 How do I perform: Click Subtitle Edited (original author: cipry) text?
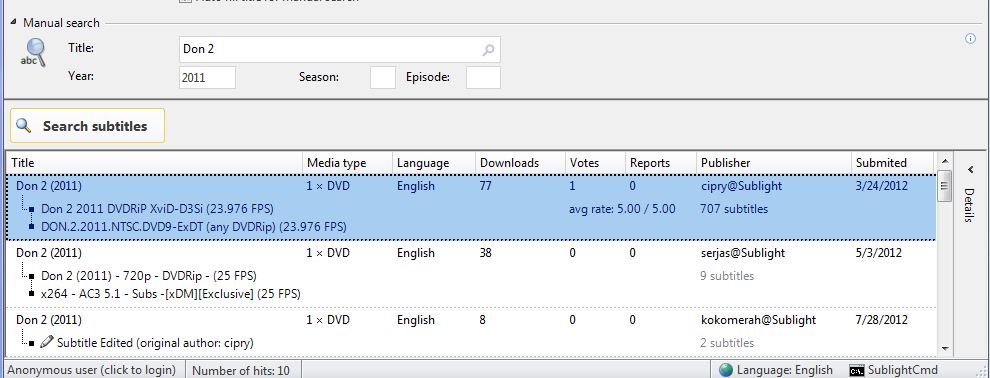pos(155,343)
